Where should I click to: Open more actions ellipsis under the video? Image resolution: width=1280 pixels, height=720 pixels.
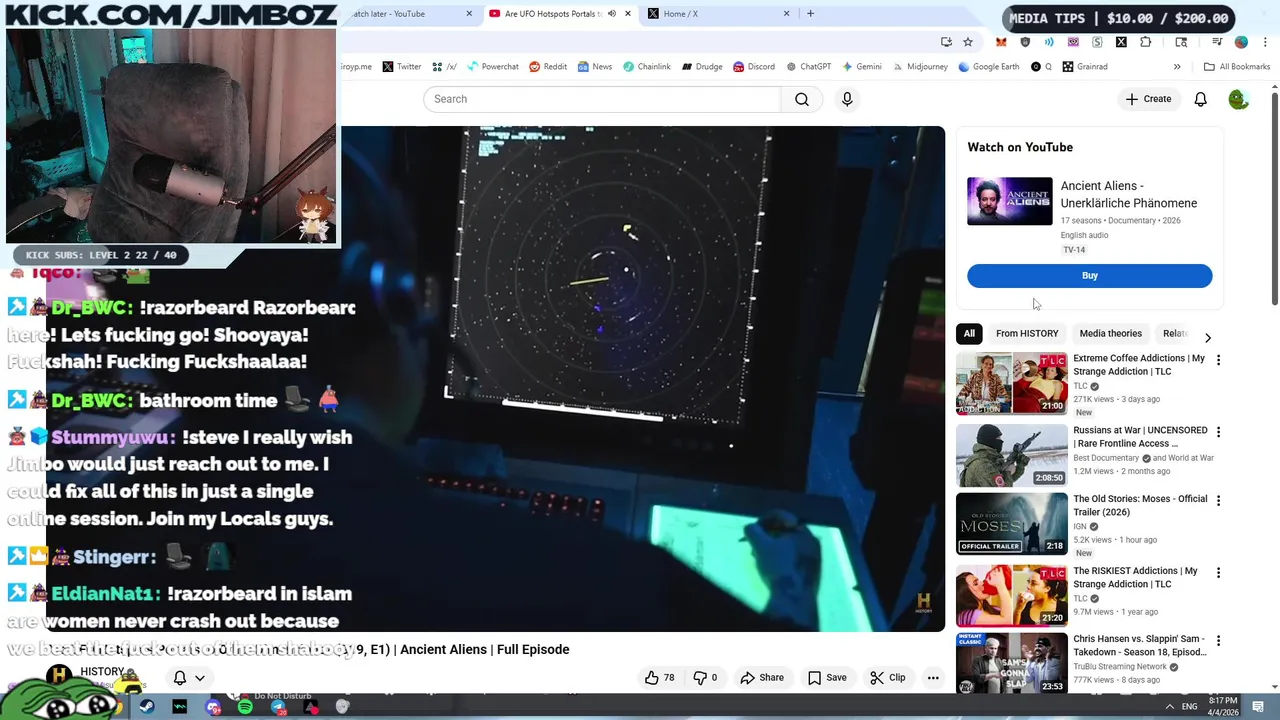click(933, 677)
